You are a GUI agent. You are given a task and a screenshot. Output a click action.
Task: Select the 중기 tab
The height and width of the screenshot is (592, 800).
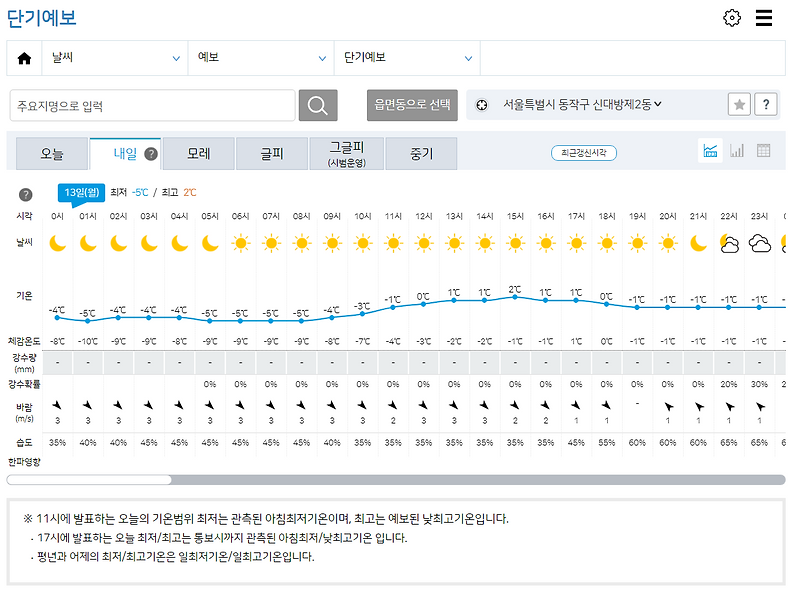[x=421, y=154]
